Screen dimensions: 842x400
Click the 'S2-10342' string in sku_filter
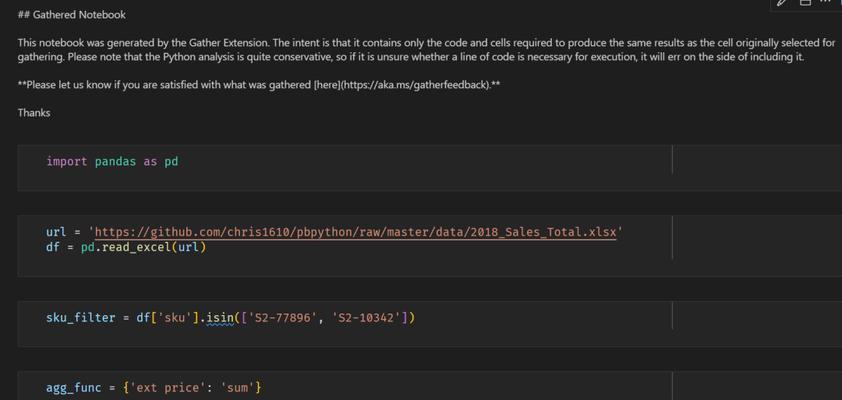(x=367, y=317)
